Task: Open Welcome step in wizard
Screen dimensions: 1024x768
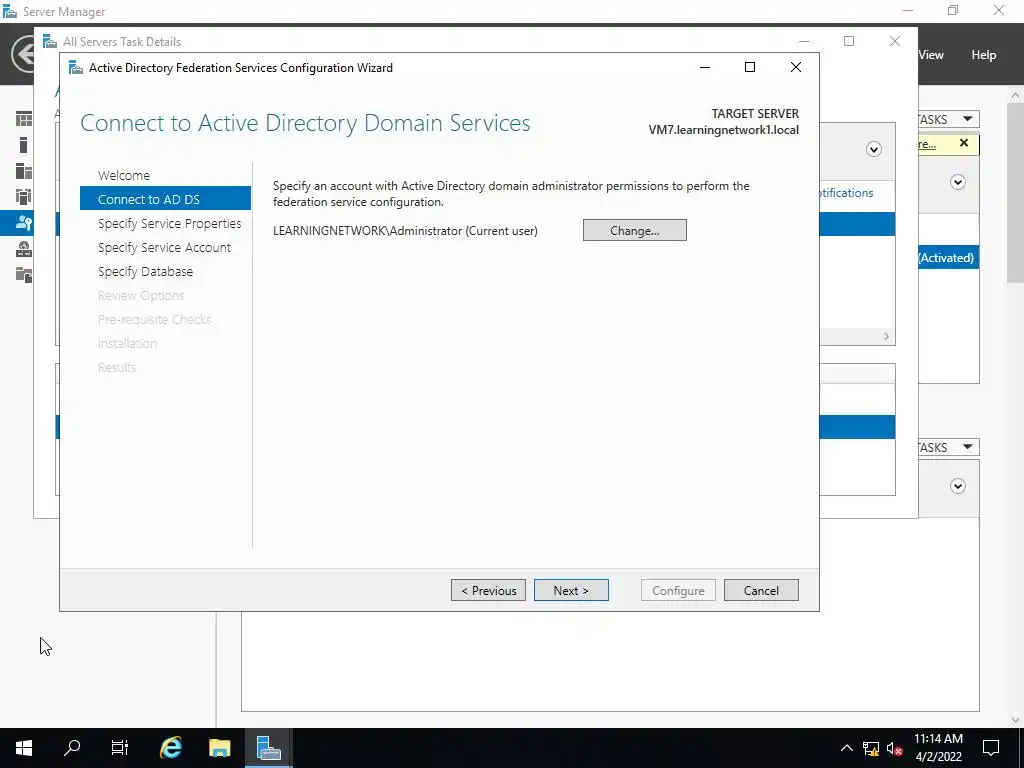Action: pos(123,175)
